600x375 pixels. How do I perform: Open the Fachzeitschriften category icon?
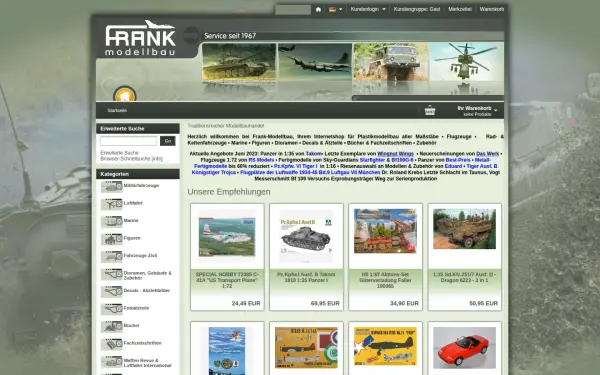pos(111,344)
